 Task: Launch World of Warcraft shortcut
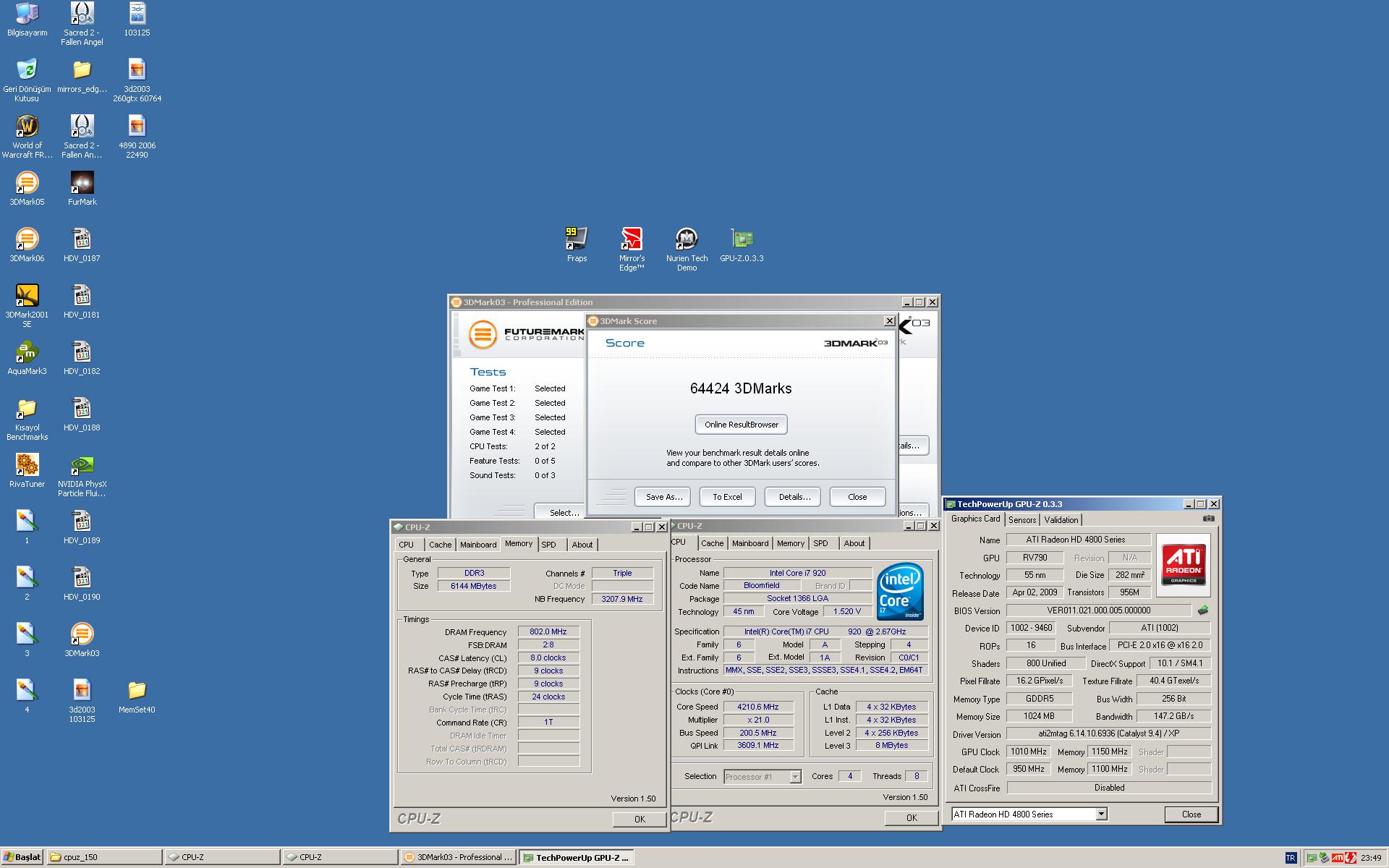(x=27, y=137)
